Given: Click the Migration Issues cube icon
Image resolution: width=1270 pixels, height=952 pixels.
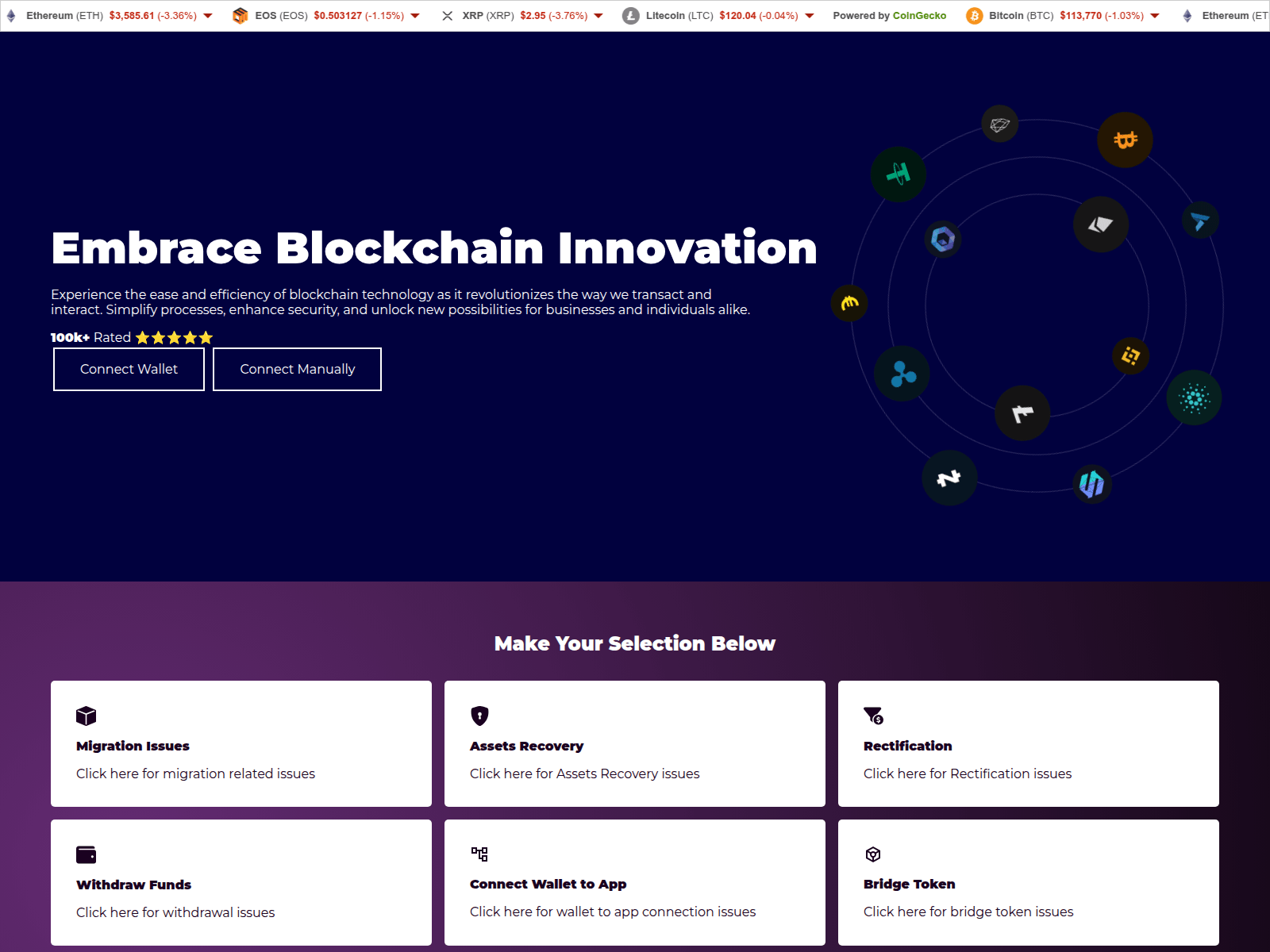Looking at the screenshot, I should tap(86, 716).
